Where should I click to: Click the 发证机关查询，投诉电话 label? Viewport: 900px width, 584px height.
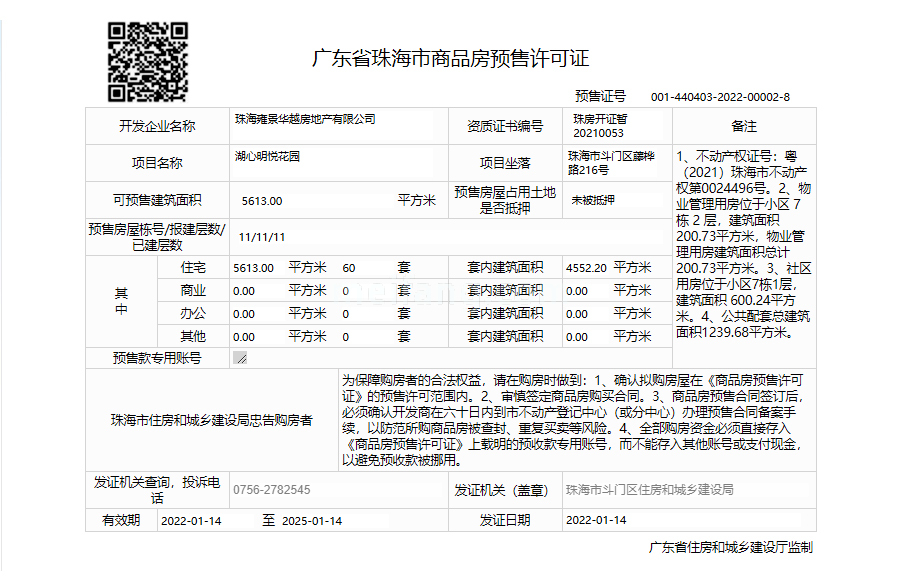pyautogui.click(x=157, y=490)
